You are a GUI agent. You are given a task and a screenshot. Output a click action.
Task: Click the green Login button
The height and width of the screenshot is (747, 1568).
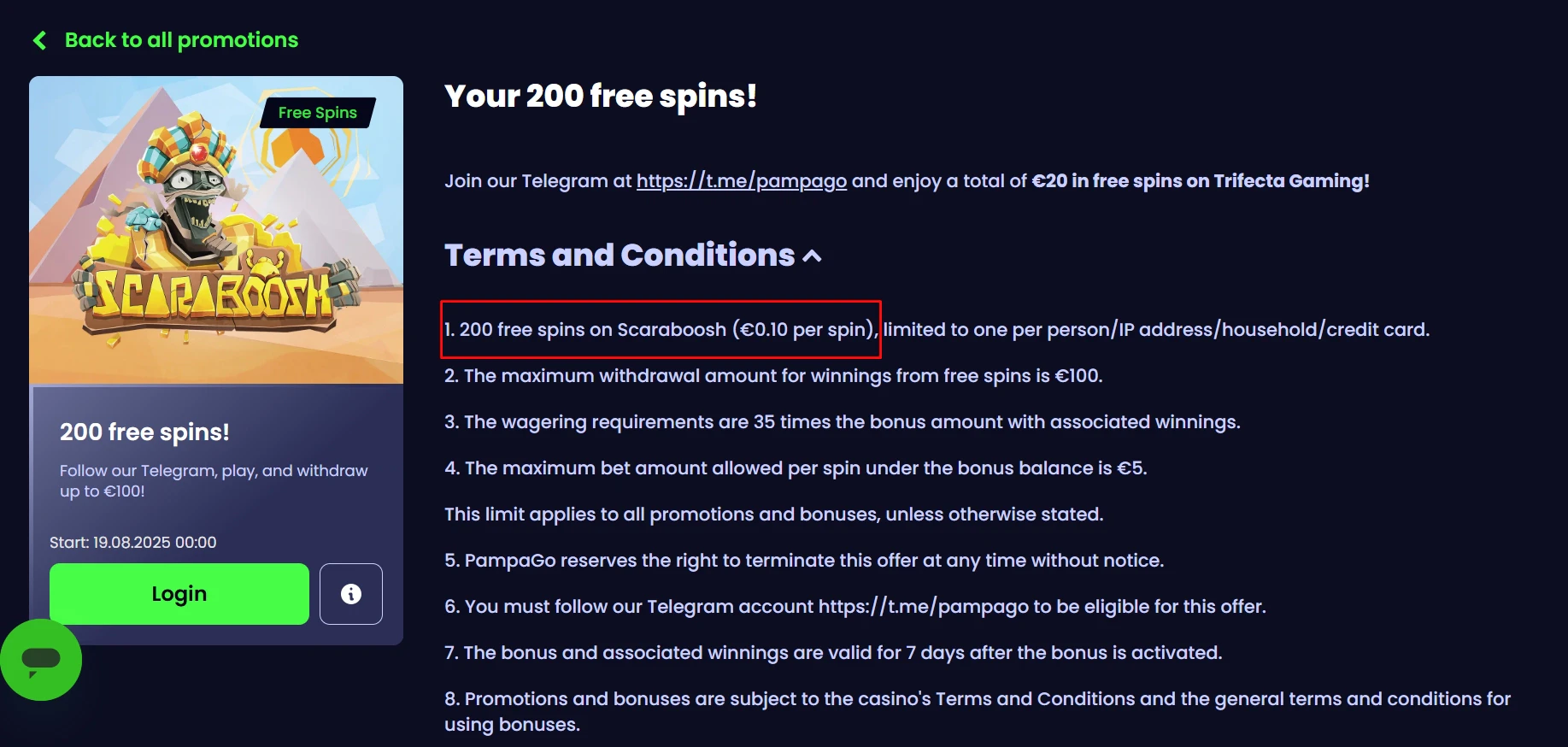point(179,594)
